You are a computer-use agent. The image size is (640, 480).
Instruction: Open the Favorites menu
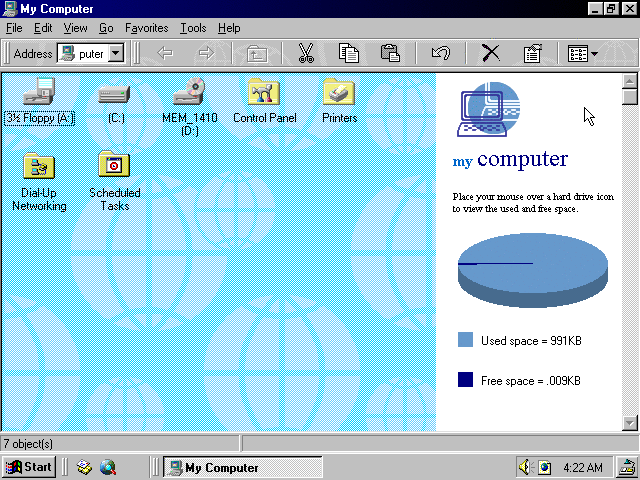(147, 28)
